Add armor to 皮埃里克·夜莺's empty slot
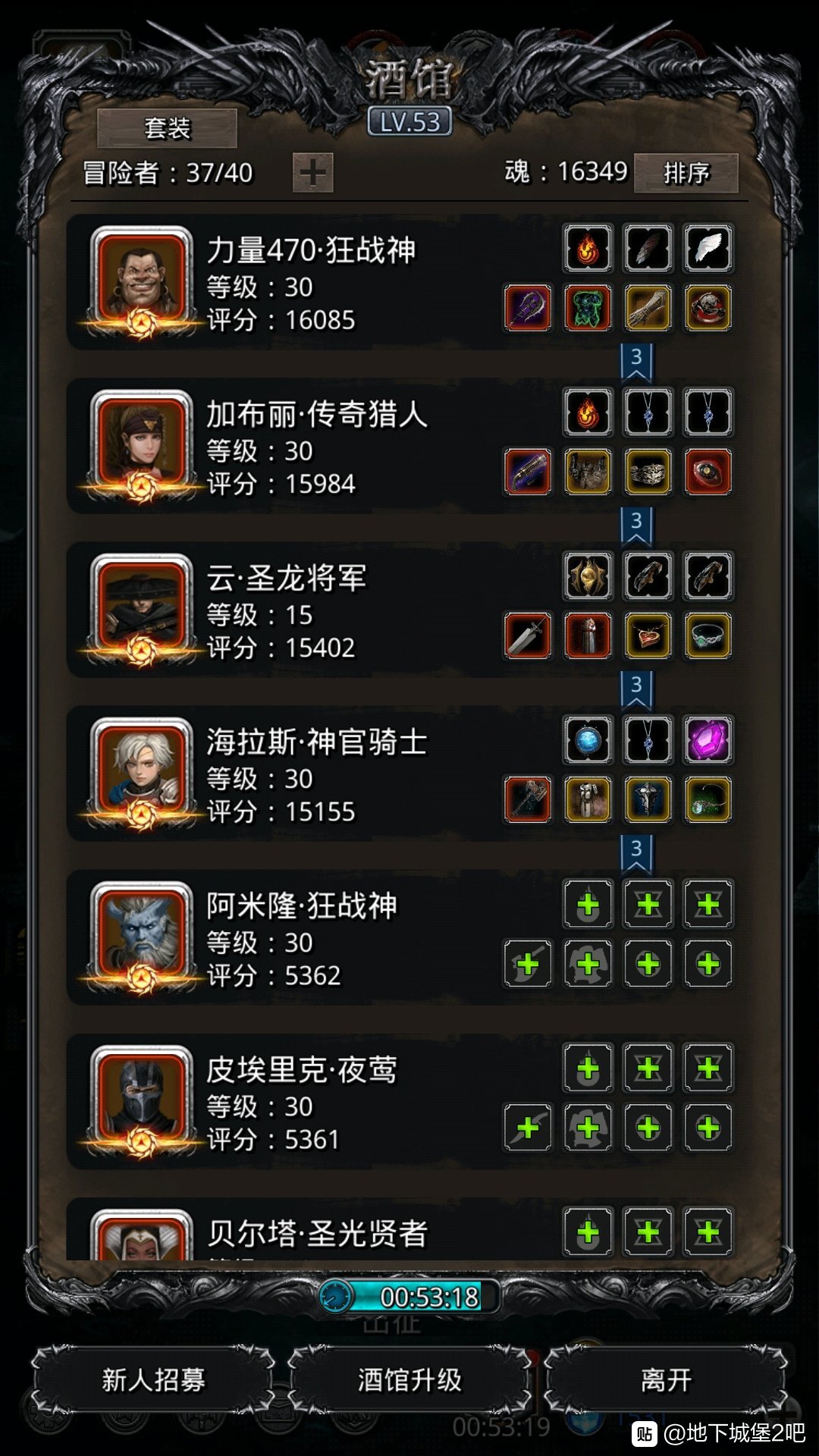This screenshot has width=819, height=1456. [588, 1128]
